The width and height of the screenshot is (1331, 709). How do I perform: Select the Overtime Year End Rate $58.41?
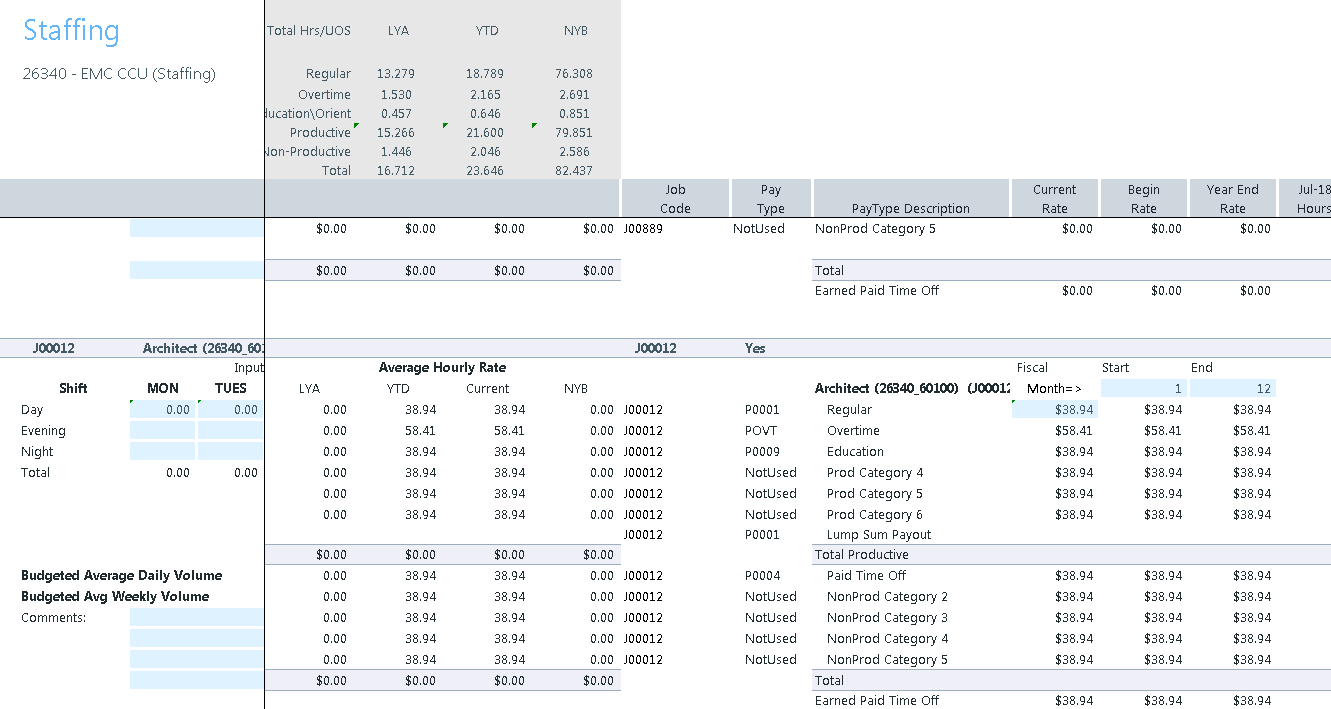click(1252, 431)
